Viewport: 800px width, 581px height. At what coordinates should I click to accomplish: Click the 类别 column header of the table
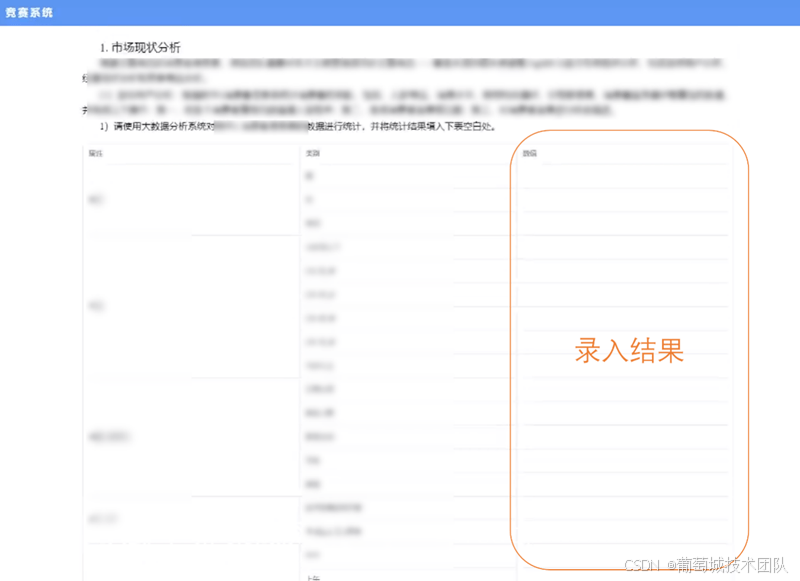(x=312, y=153)
